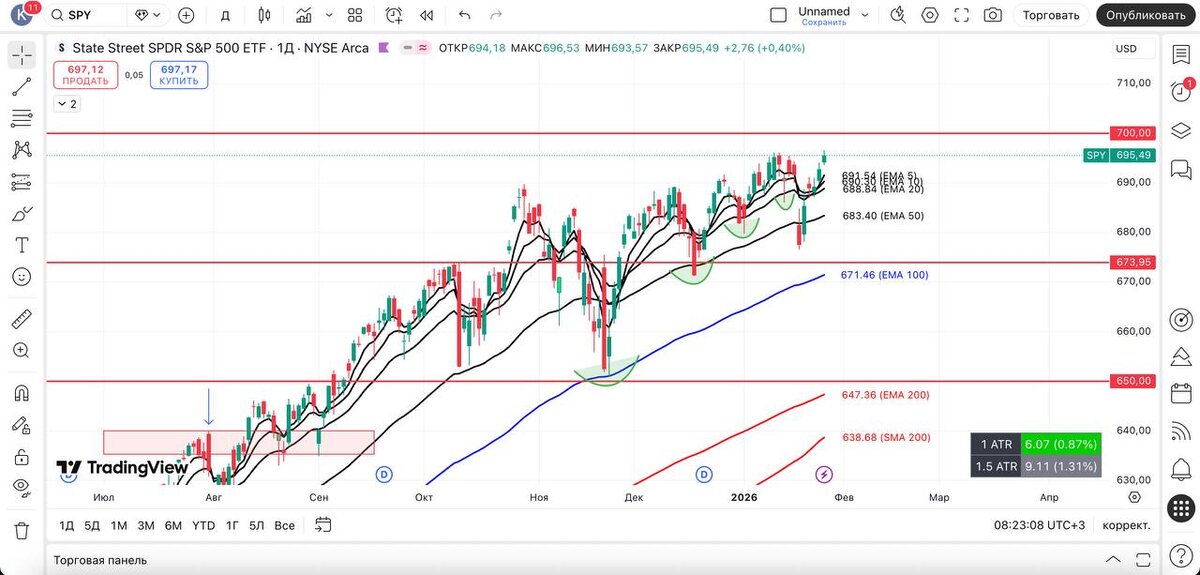Click the Торговать button
Image resolution: width=1200 pixels, height=575 pixels.
(1051, 15)
